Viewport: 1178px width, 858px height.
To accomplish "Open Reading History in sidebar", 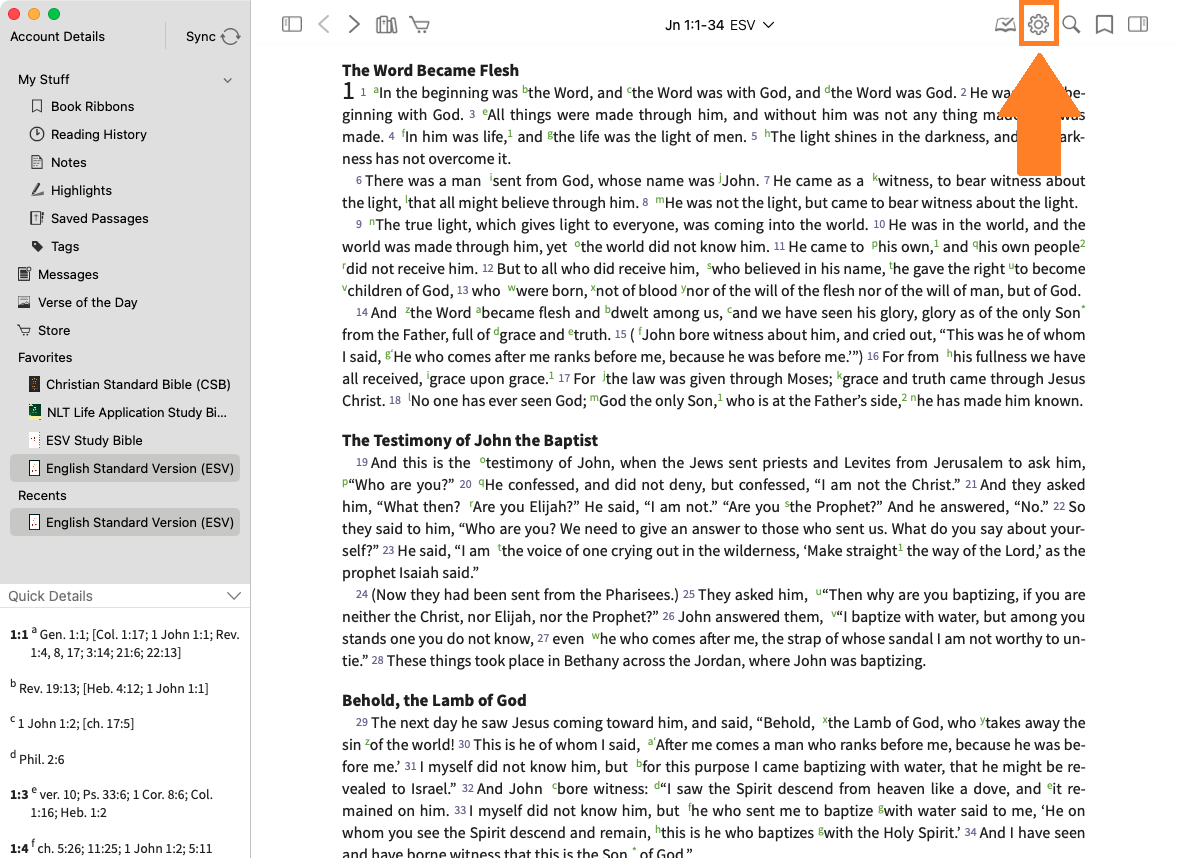I will [98, 134].
